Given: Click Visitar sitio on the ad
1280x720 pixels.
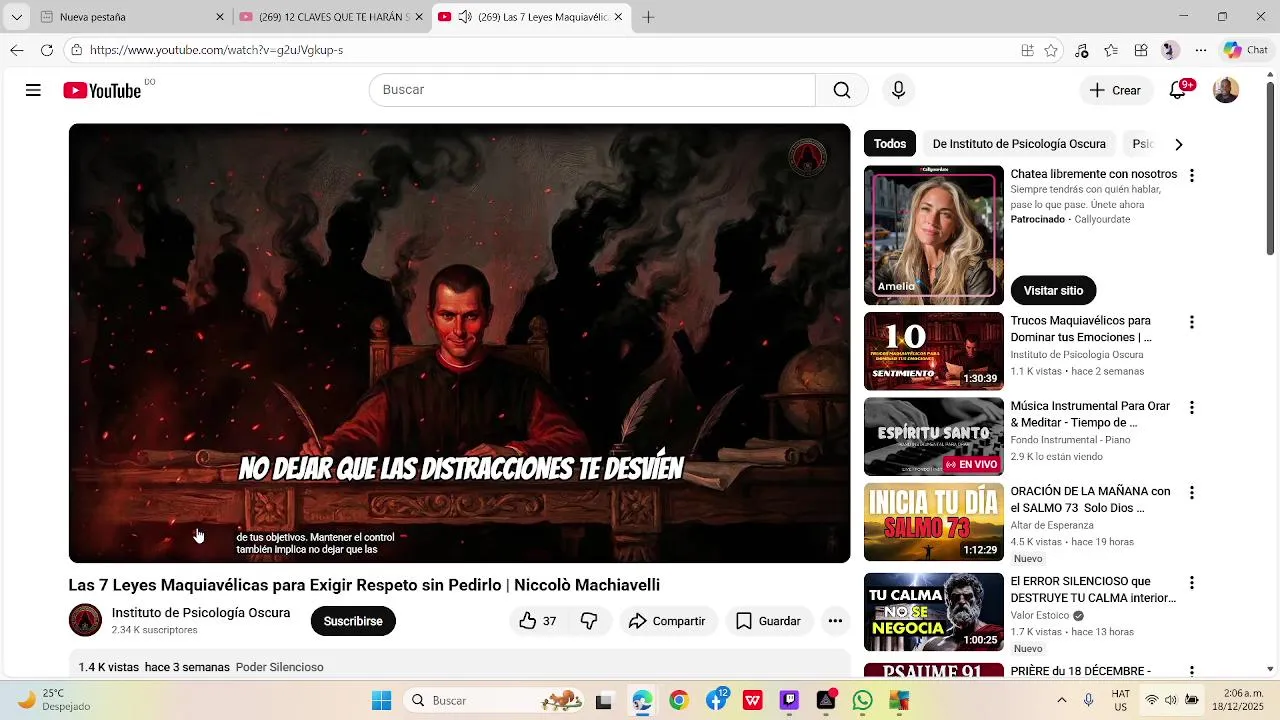Looking at the screenshot, I should point(1053,291).
